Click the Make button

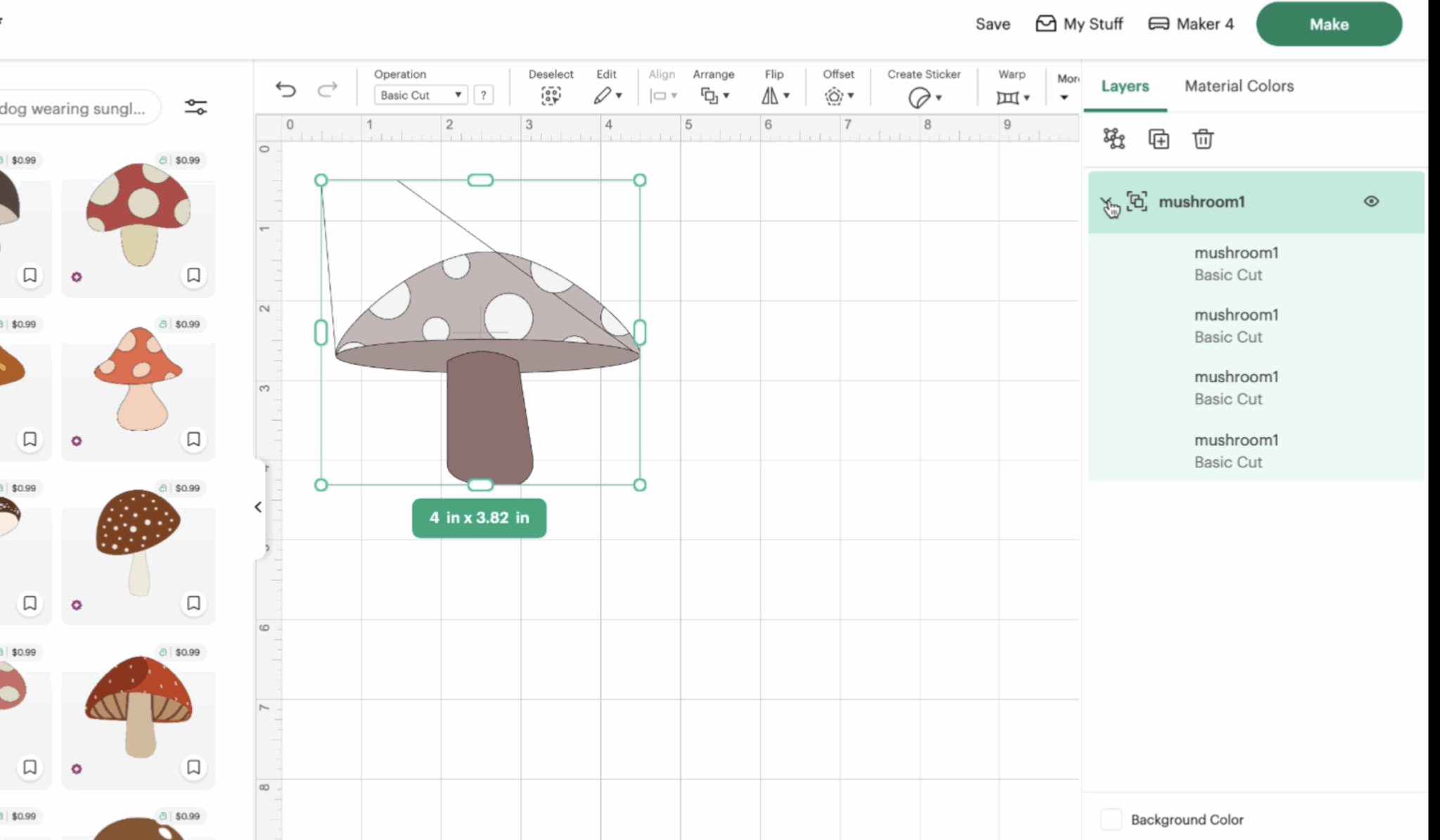click(1328, 23)
